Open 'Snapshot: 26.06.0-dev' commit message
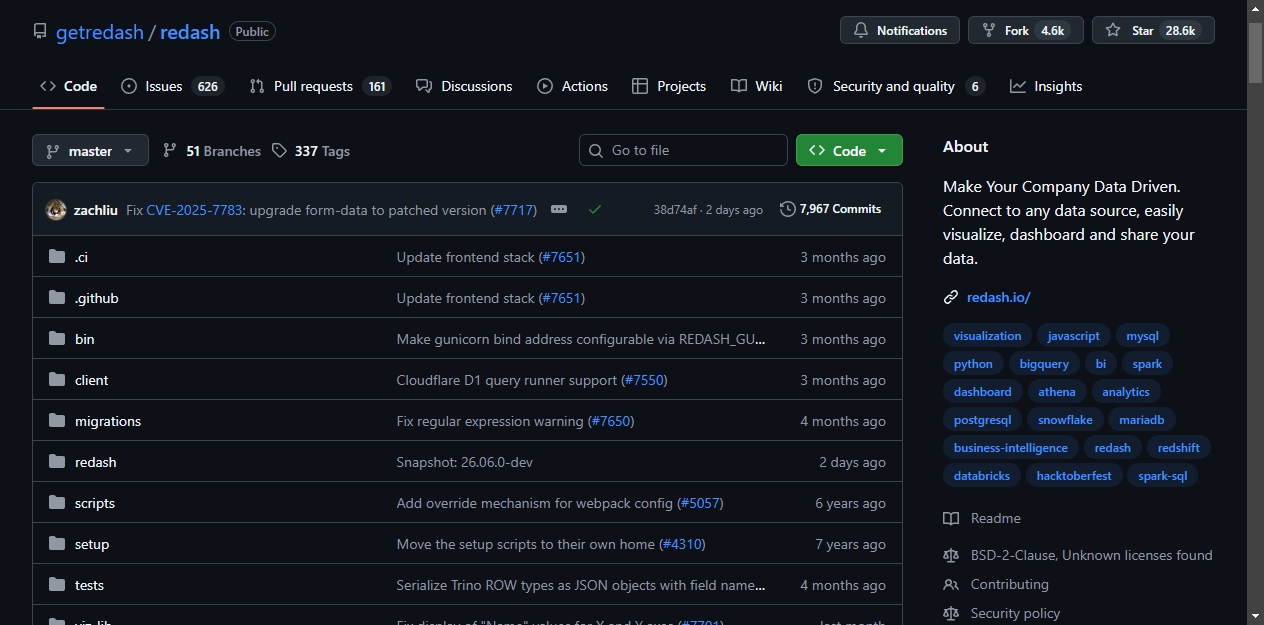Viewport: 1264px width, 625px height. (465, 462)
